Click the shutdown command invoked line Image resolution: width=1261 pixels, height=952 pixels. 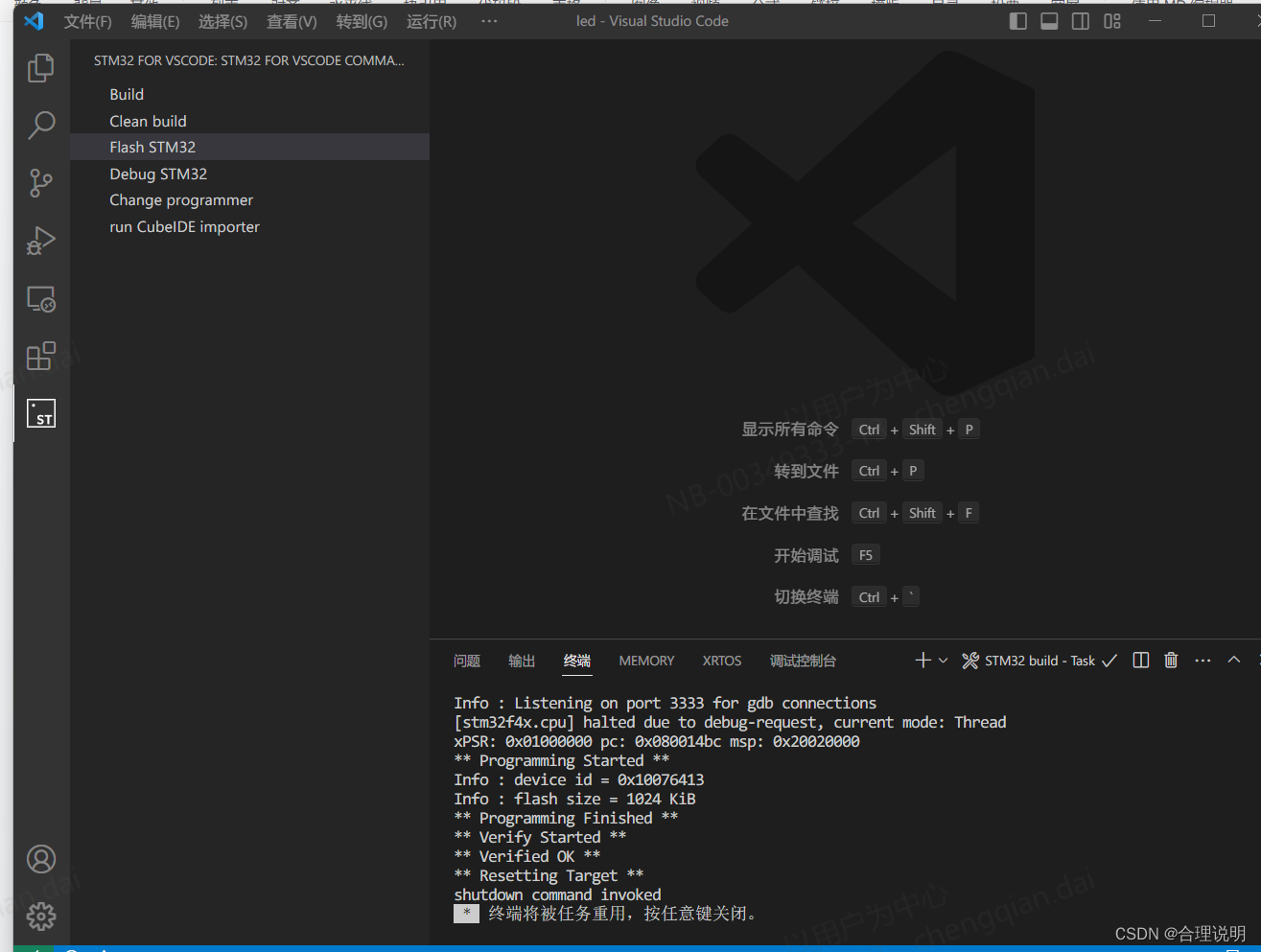pos(557,894)
